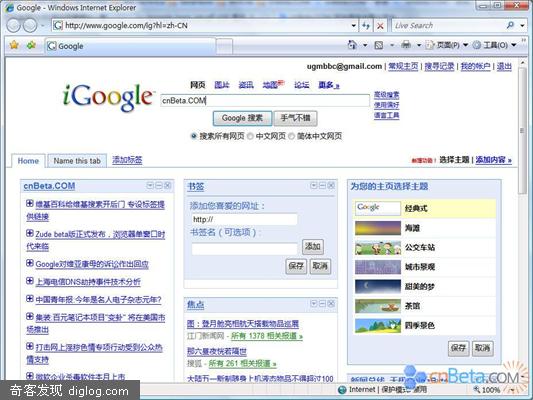Viewport: 533px width, 400px height.
Task: Open the 图片 images search link
Action: pos(222,85)
